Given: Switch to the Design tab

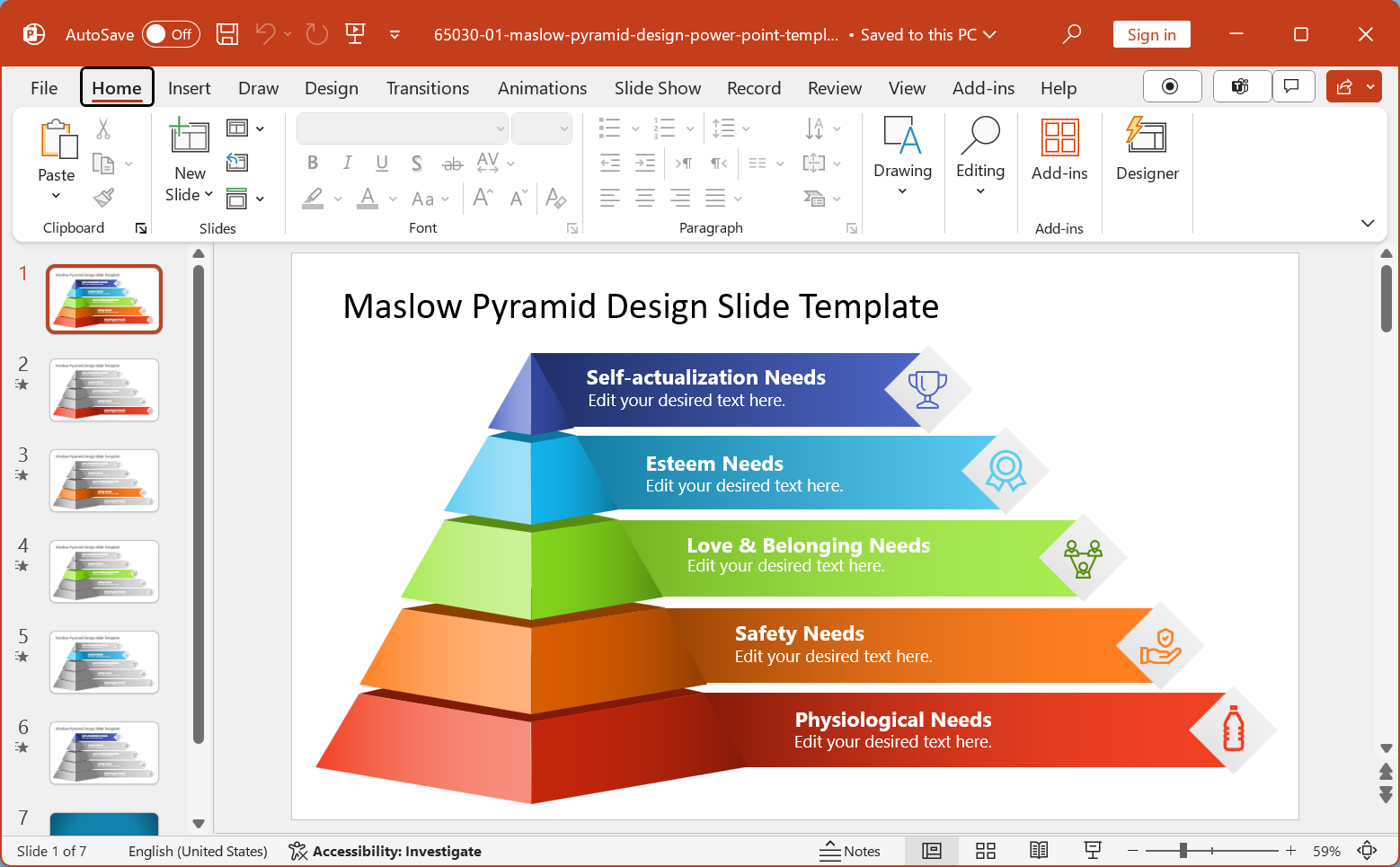Looking at the screenshot, I should 331,88.
